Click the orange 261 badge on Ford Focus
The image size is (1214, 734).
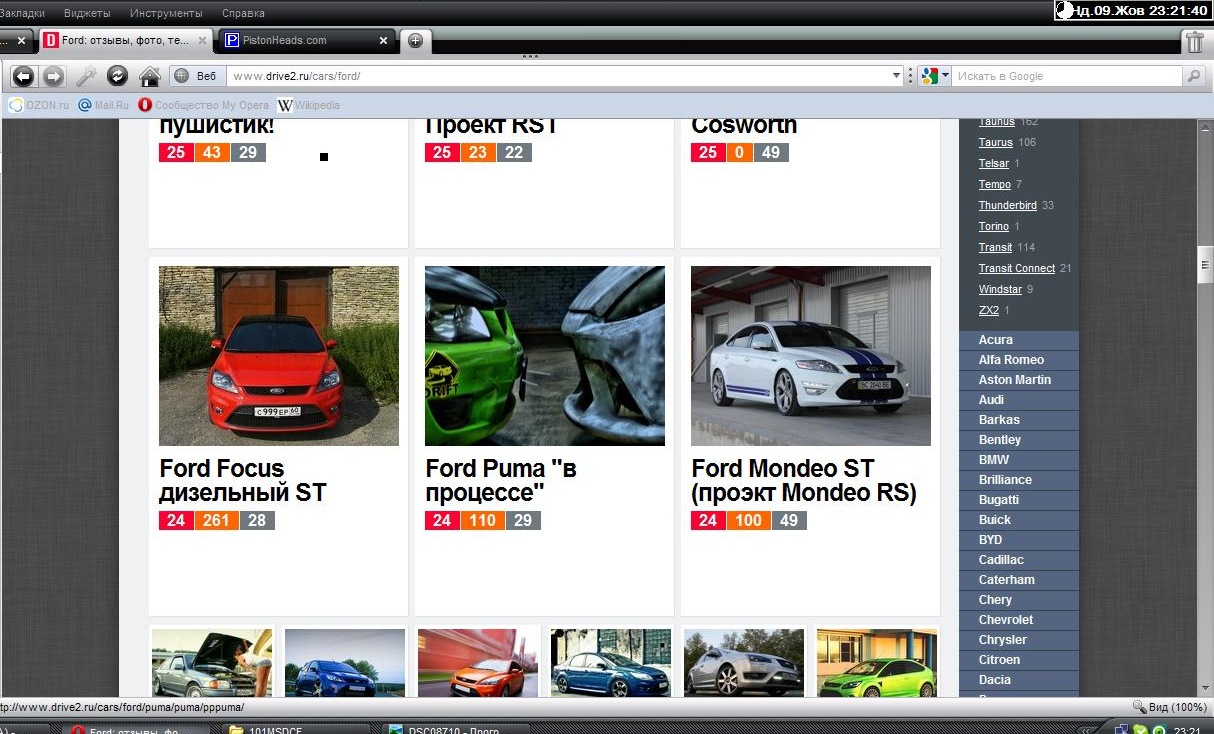[x=216, y=520]
